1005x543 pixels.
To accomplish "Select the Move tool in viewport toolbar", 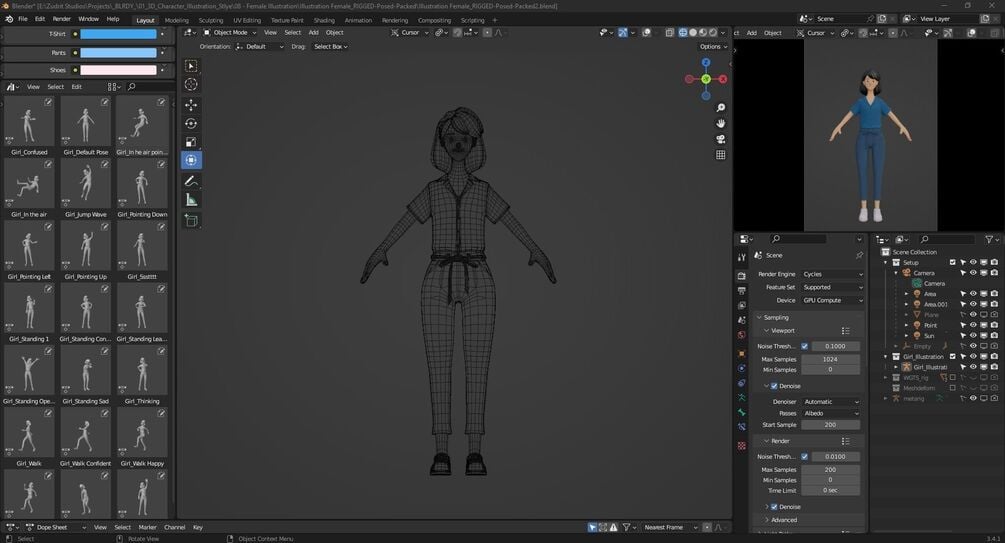I will [191, 105].
